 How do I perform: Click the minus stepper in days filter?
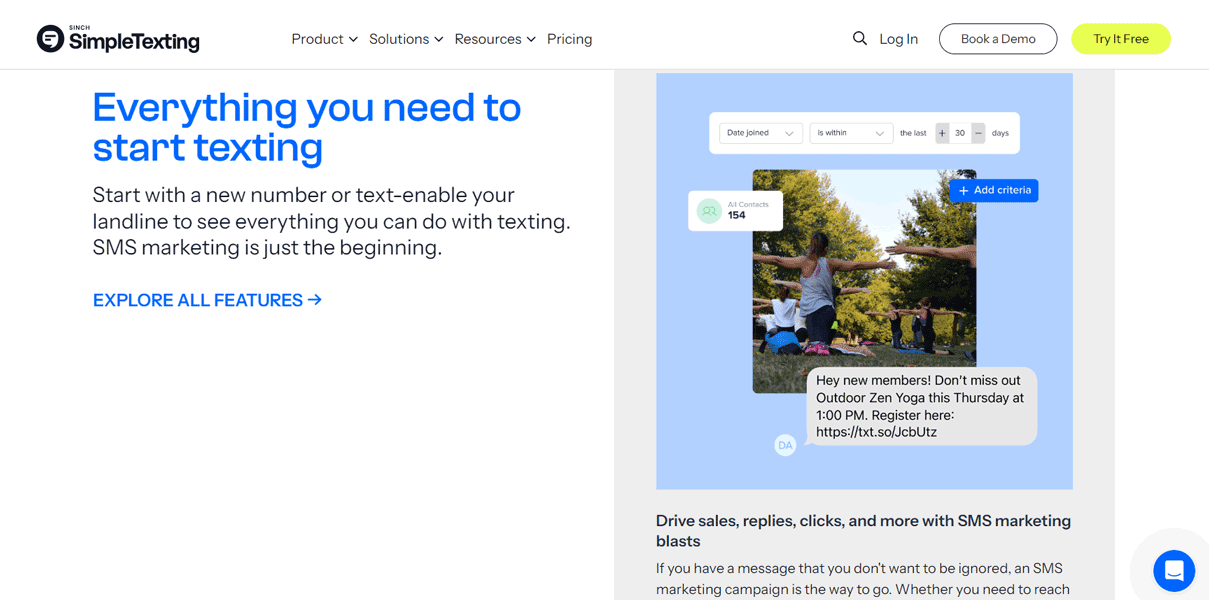(978, 133)
